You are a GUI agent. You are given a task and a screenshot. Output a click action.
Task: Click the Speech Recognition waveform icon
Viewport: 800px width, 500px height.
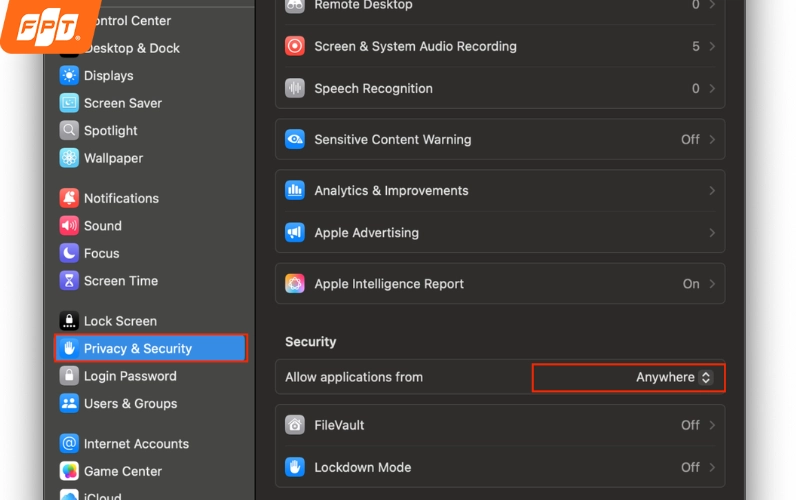pos(295,88)
